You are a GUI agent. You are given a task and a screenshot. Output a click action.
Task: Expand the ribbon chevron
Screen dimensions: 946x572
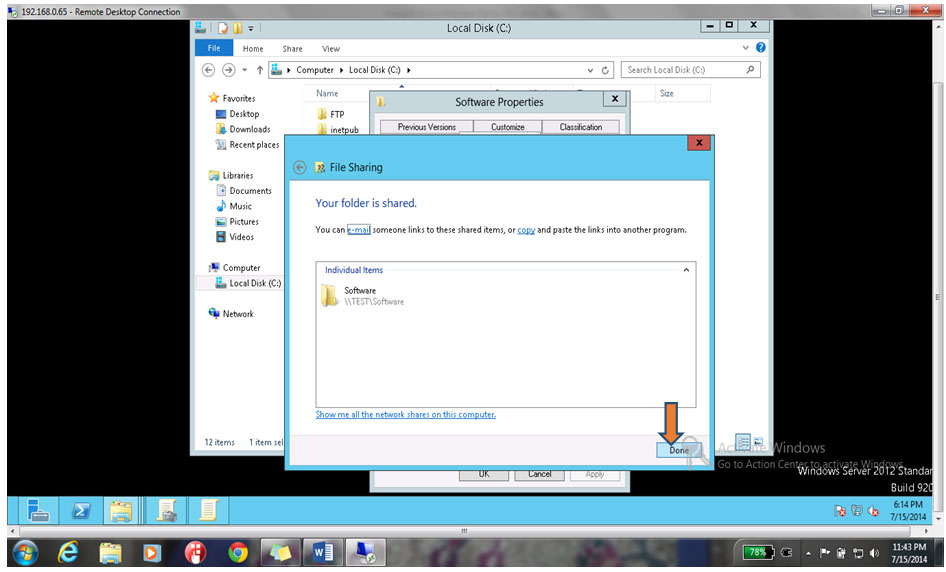746,48
